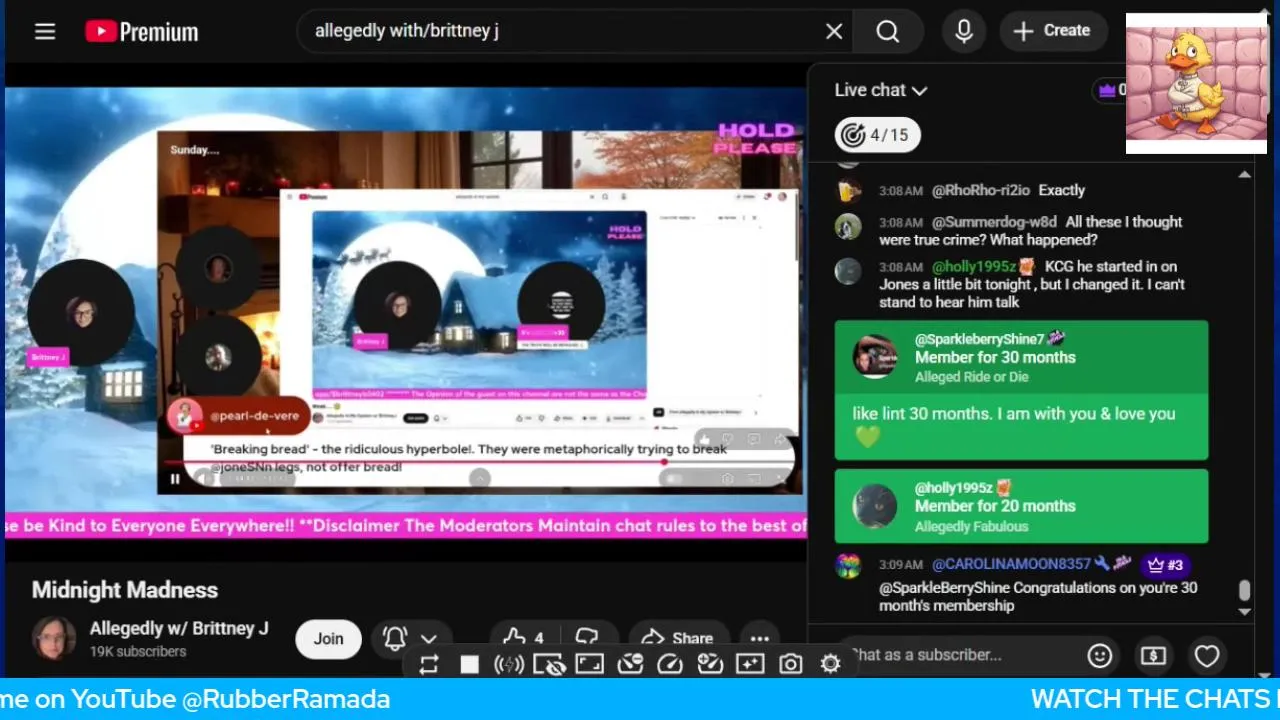Run search with the magnifier button

coord(888,31)
